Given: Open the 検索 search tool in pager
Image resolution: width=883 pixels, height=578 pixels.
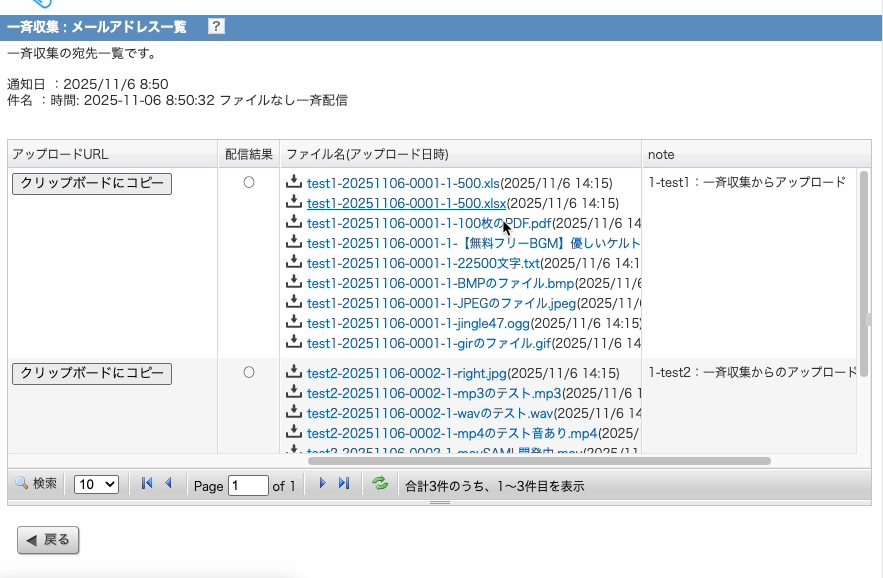Looking at the screenshot, I should point(36,484).
